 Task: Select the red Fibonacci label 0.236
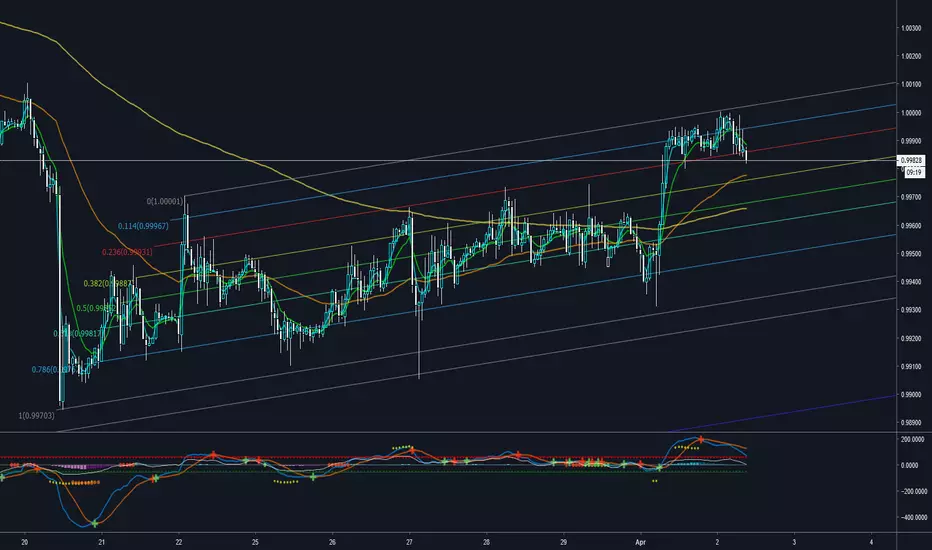(x=127, y=252)
